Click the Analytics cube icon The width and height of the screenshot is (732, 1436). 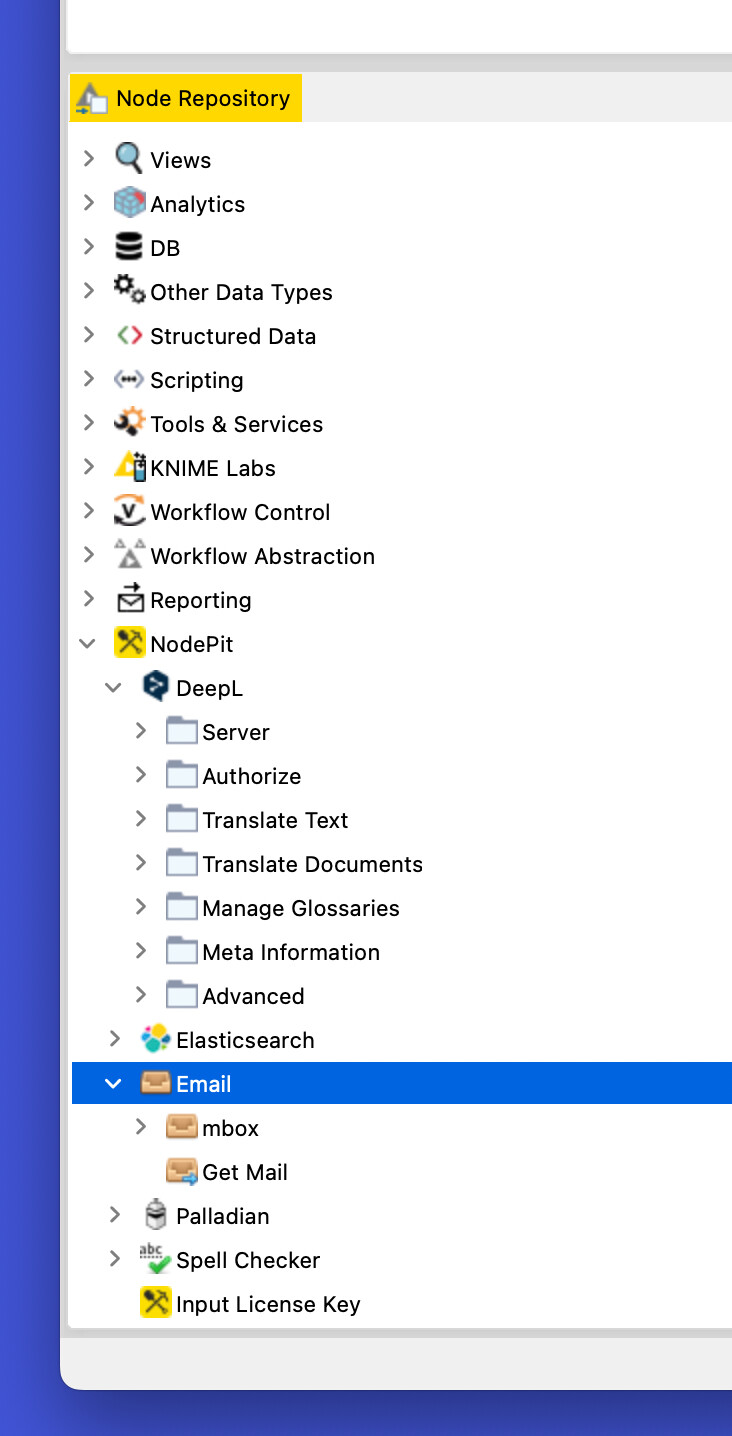coord(129,202)
